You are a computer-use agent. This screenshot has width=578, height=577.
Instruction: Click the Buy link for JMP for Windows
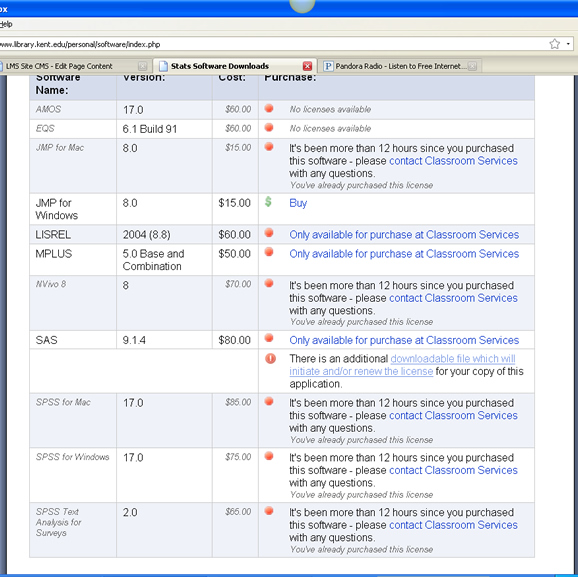tap(298, 203)
